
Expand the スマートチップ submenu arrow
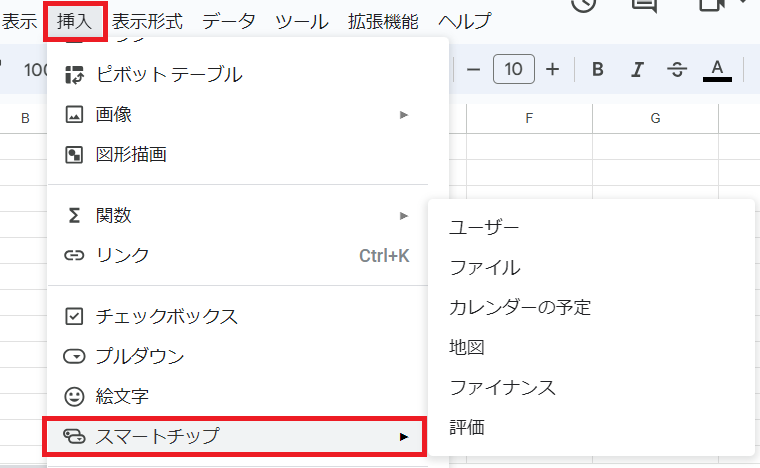tap(404, 436)
